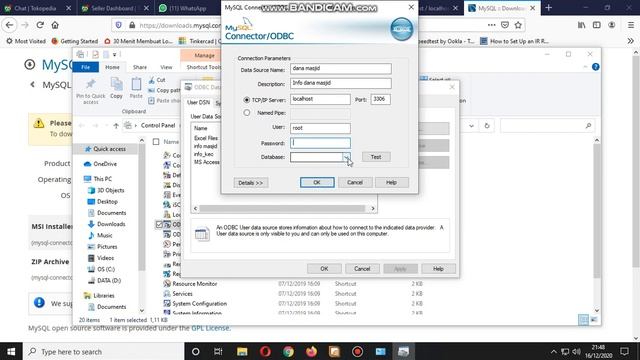Viewport: 640px width, 360px height.
Task: Open View tab in Explorer ribbon
Action: coord(166,67)
